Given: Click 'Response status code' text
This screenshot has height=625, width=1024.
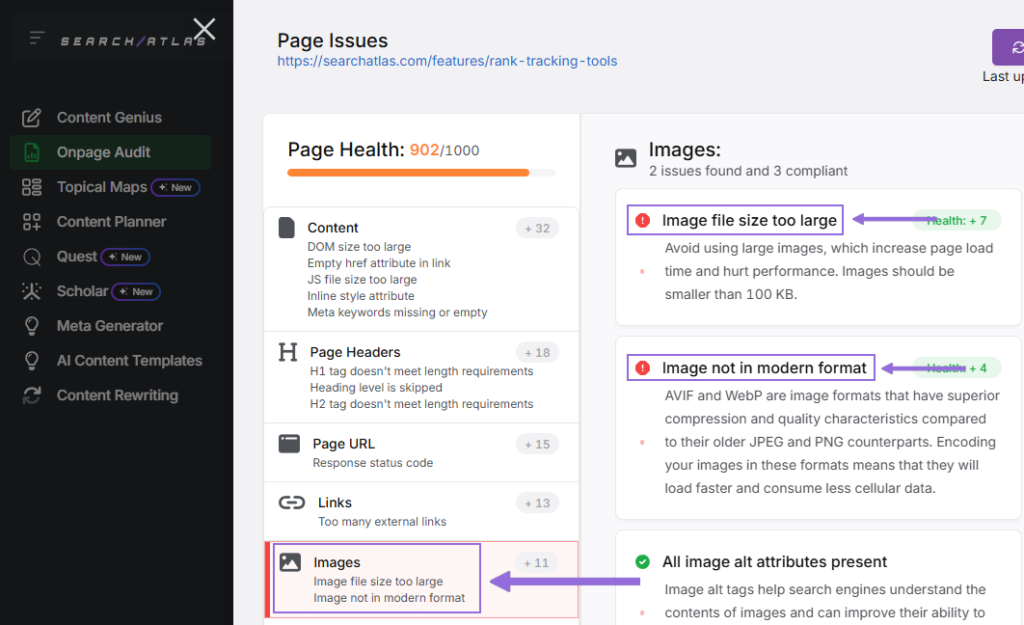Looking at the screenshot, I should 372,462.
